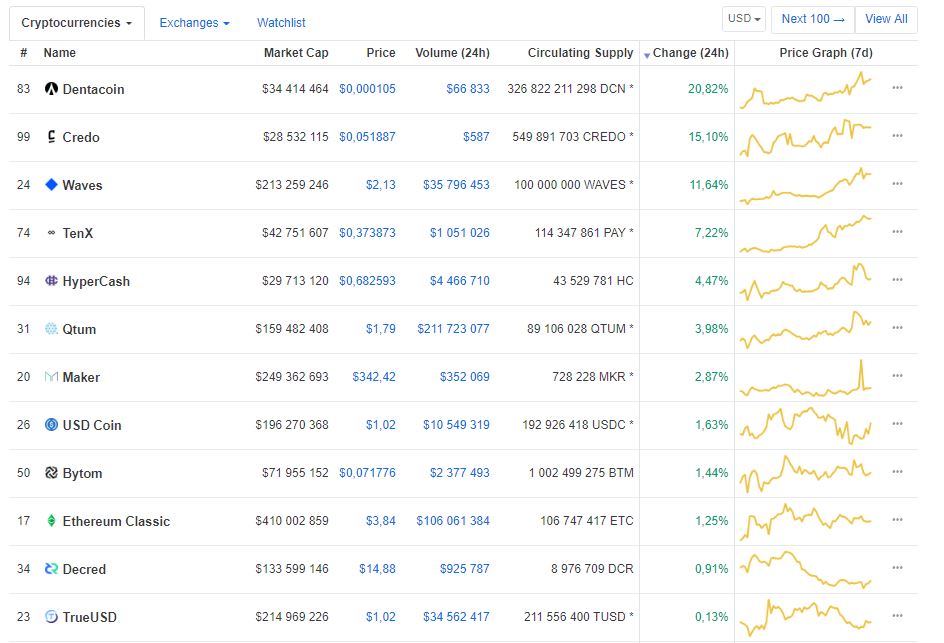Click the Decred logo icon

51,569
